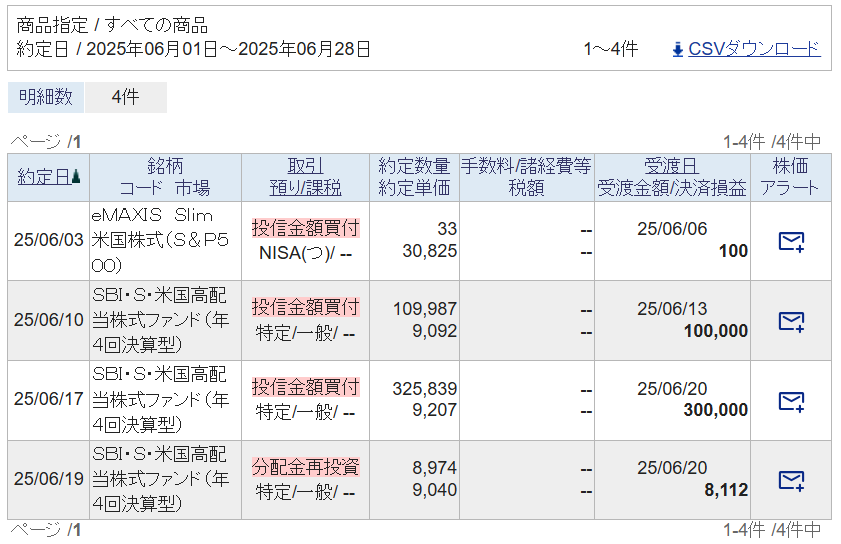Select the top ページ /1 indicator
The width and height of the screenshot is (841, 544).
pos(46,142)
